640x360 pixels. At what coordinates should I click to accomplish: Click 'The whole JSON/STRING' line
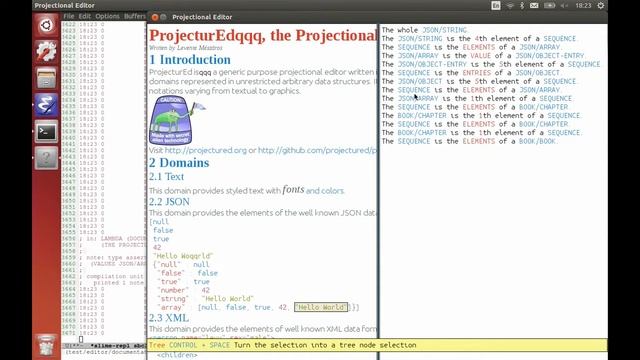424,30
